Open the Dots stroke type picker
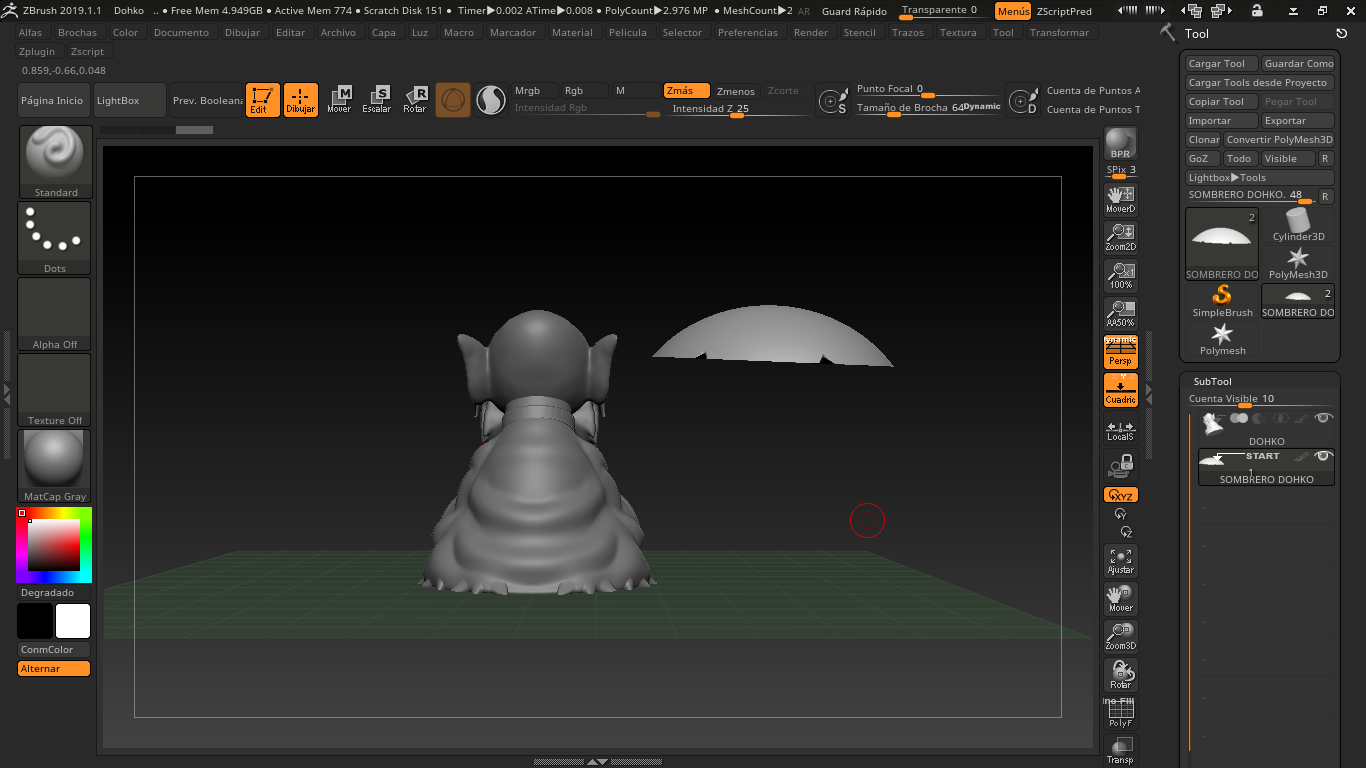 tap(55, 238)
